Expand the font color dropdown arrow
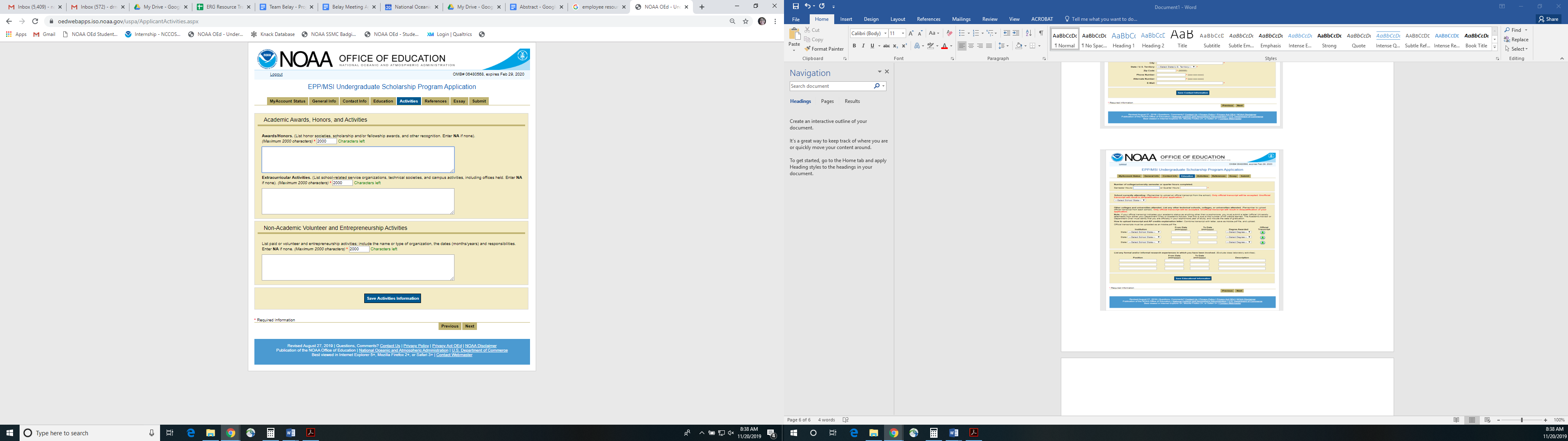The width and height of the screenshot is (1568, 441). [951, 46]
